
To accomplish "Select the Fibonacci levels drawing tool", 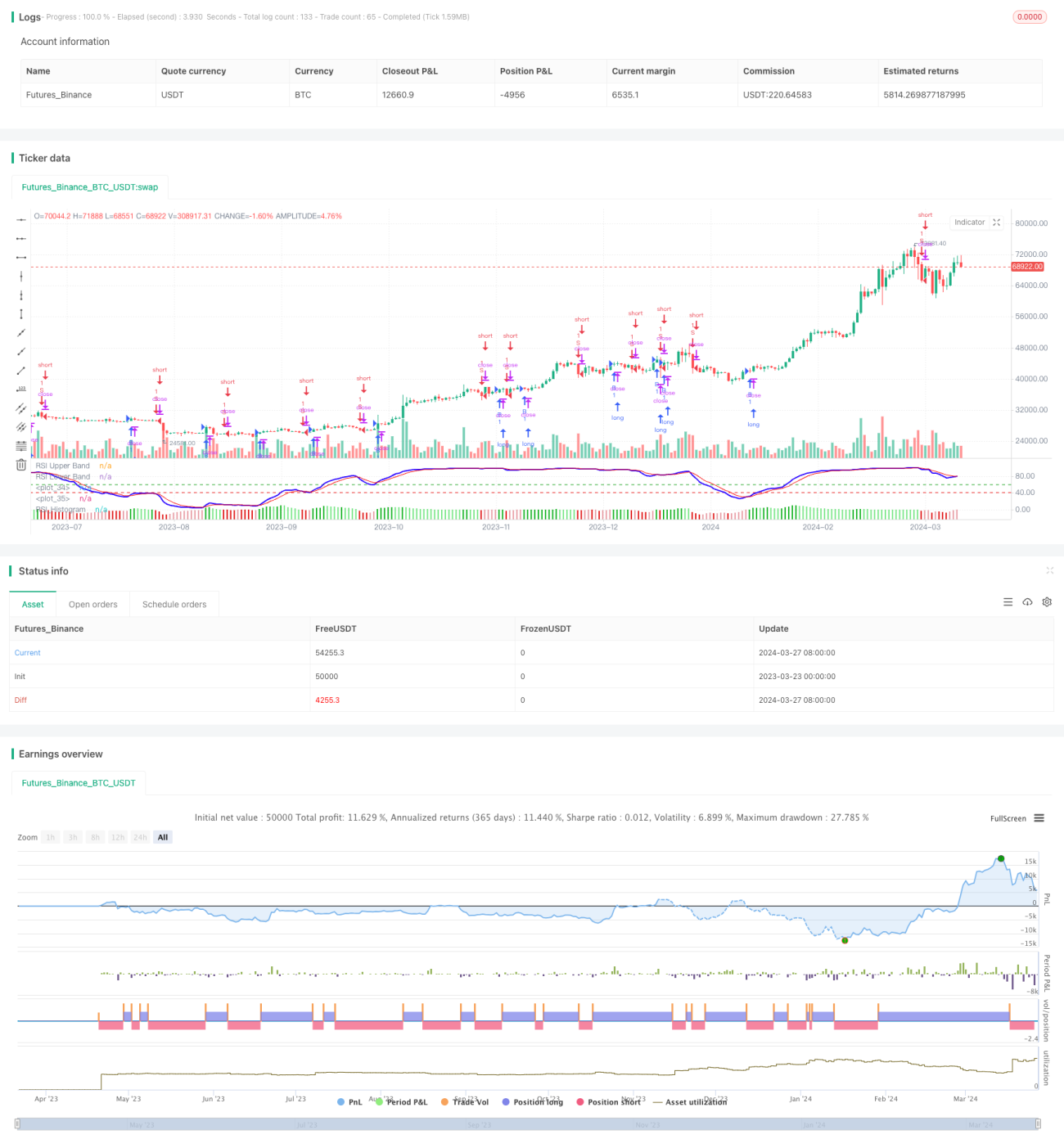I will coord(21,445).
